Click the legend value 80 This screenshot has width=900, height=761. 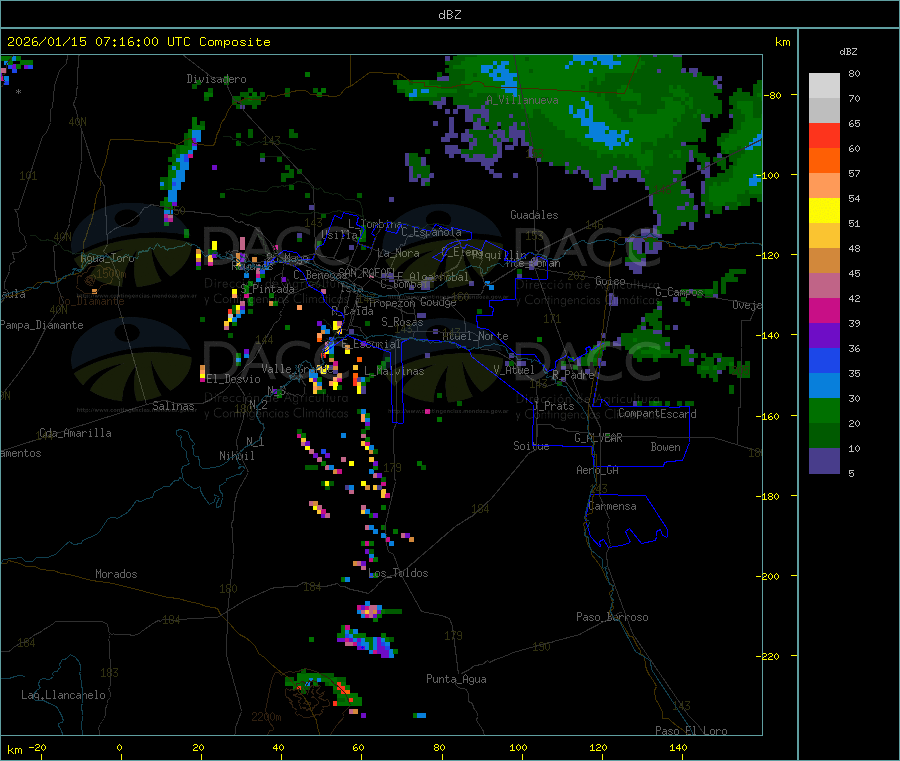click(x=854, y=73)
